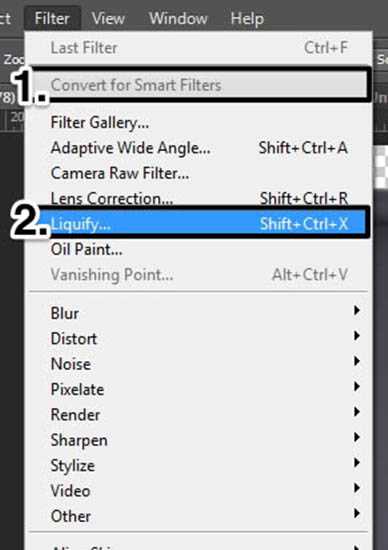388x550 pixels.
Task: Open the View menu
Action: (108, 18)
